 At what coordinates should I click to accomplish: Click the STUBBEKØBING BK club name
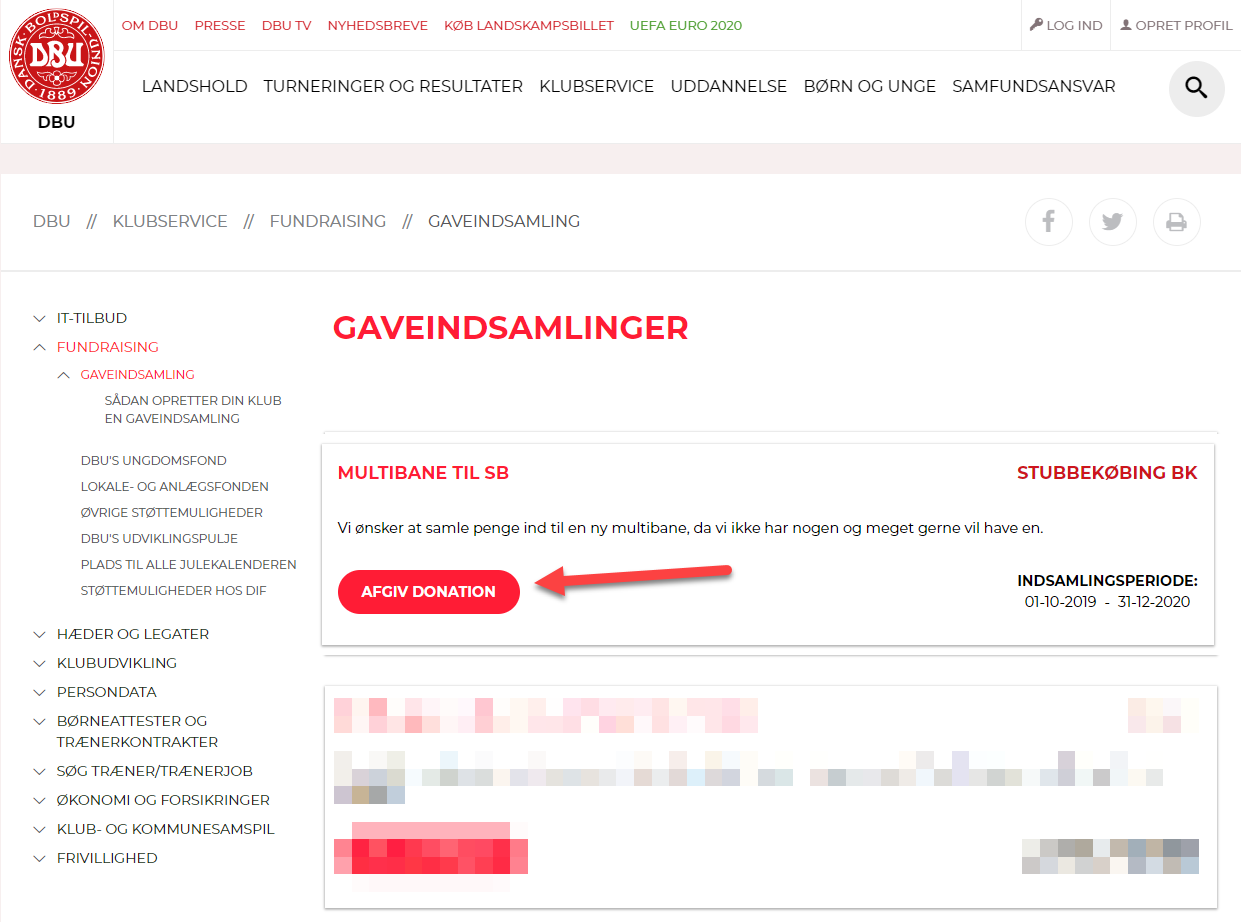point(1107,473)
